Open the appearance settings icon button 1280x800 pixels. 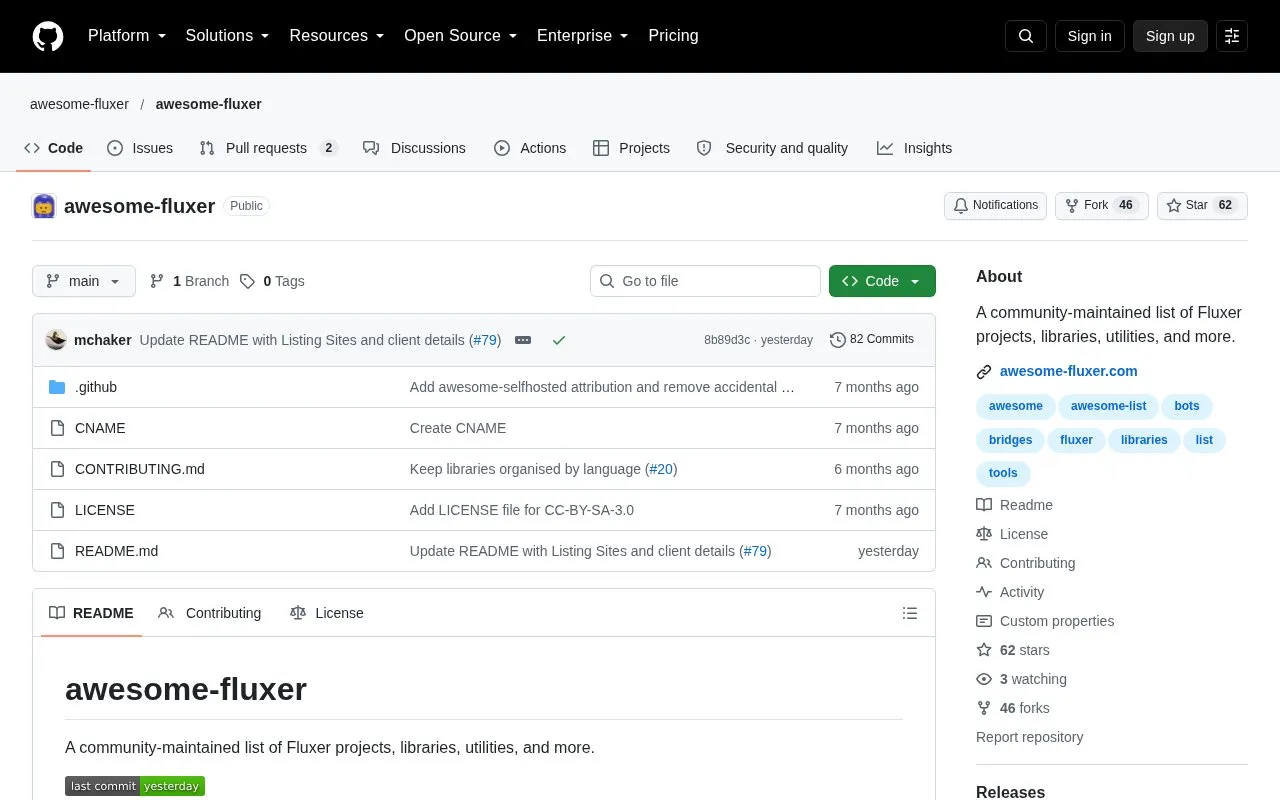(x=1232, y=36)
